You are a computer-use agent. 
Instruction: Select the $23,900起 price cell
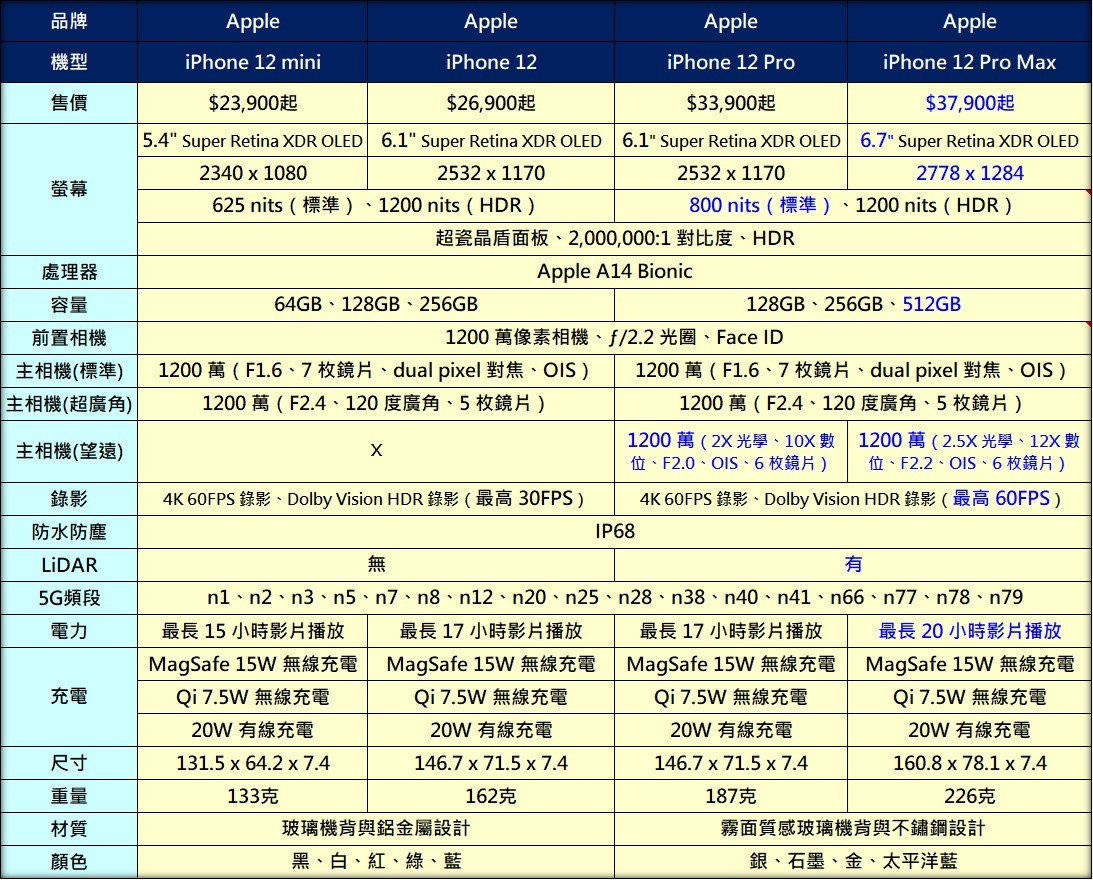pos(252,103)
